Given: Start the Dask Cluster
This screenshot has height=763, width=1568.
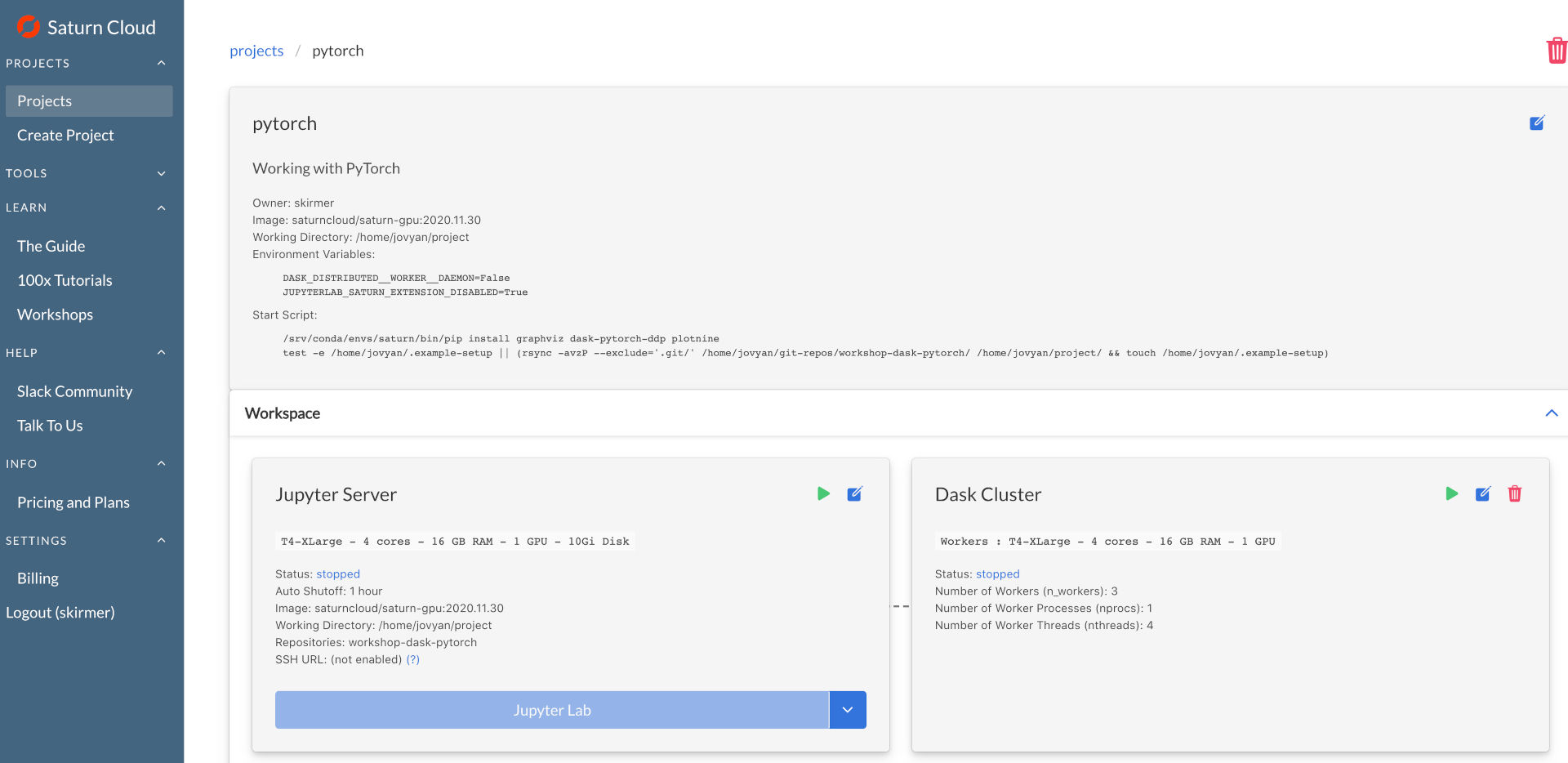Looking at the screenshot, I should pos(1451,493).
